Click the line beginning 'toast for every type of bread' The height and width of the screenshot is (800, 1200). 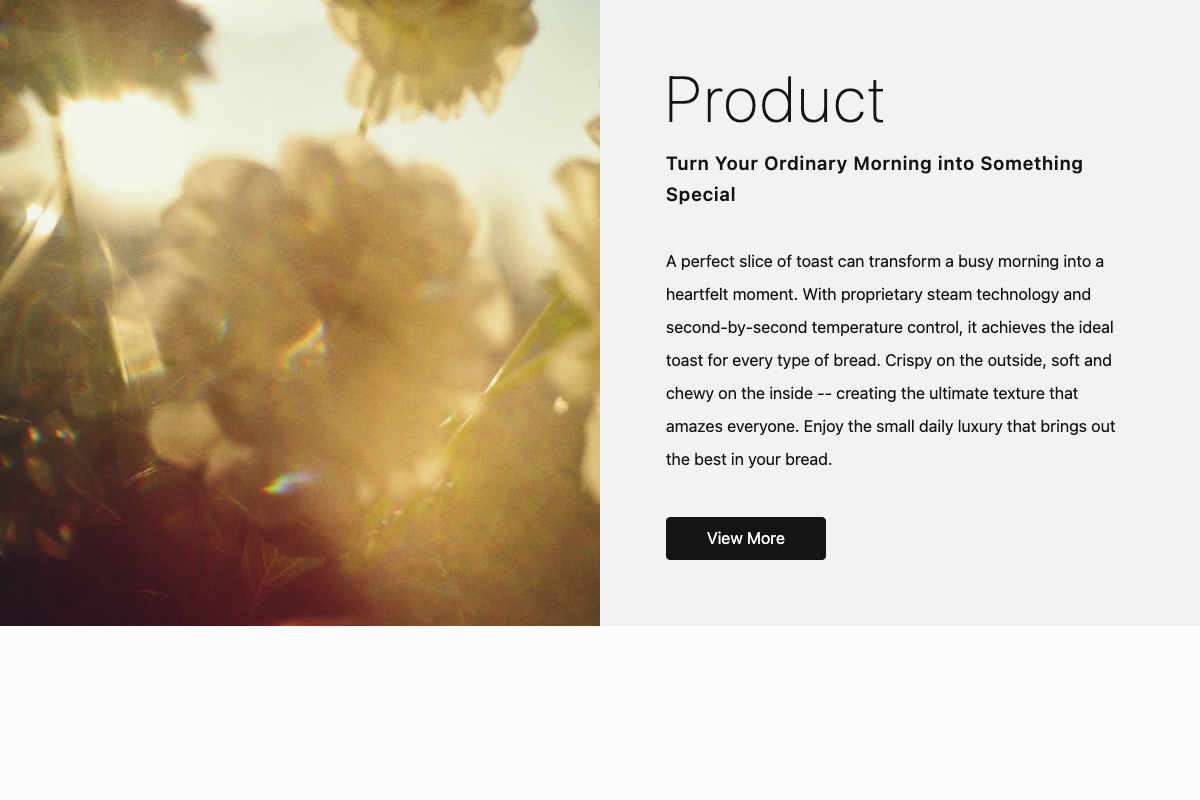click(888, 360)
